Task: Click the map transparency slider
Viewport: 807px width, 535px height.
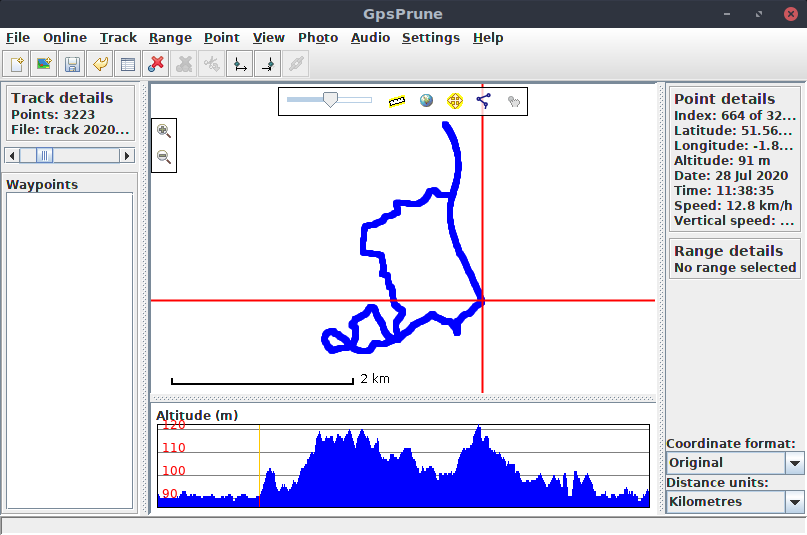Action: (x=329, y=100)
